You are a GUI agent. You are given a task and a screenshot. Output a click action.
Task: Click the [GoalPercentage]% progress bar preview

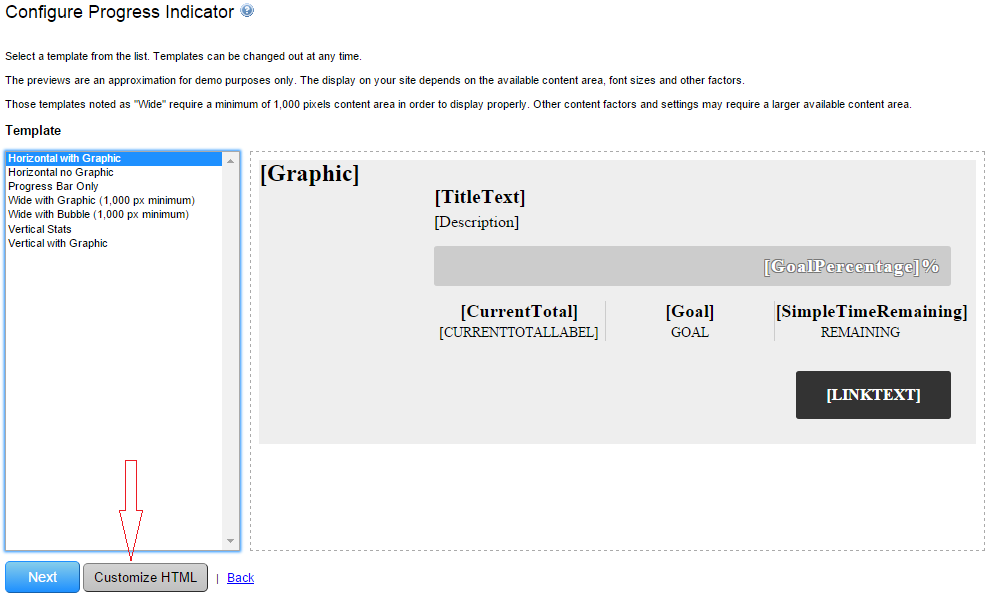(x=690, y=265)
